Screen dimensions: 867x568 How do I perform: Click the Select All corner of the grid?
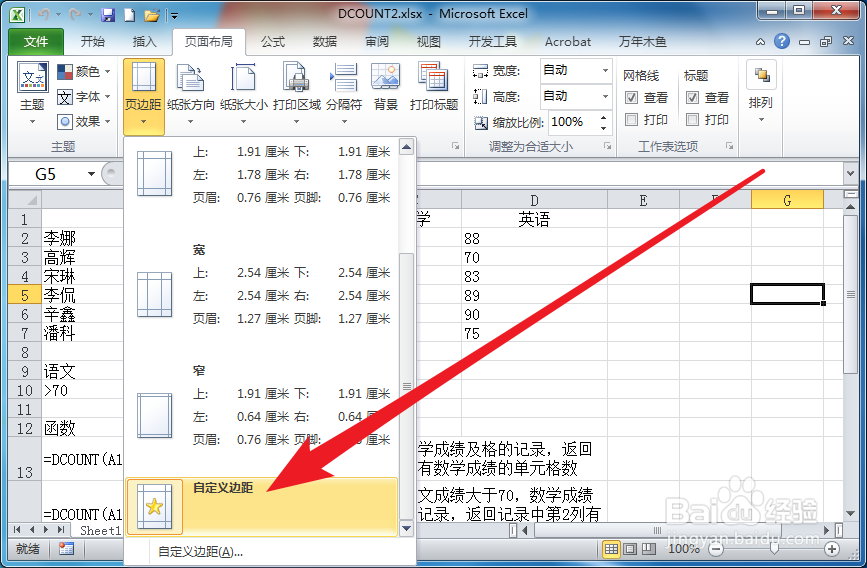[25, 200]
